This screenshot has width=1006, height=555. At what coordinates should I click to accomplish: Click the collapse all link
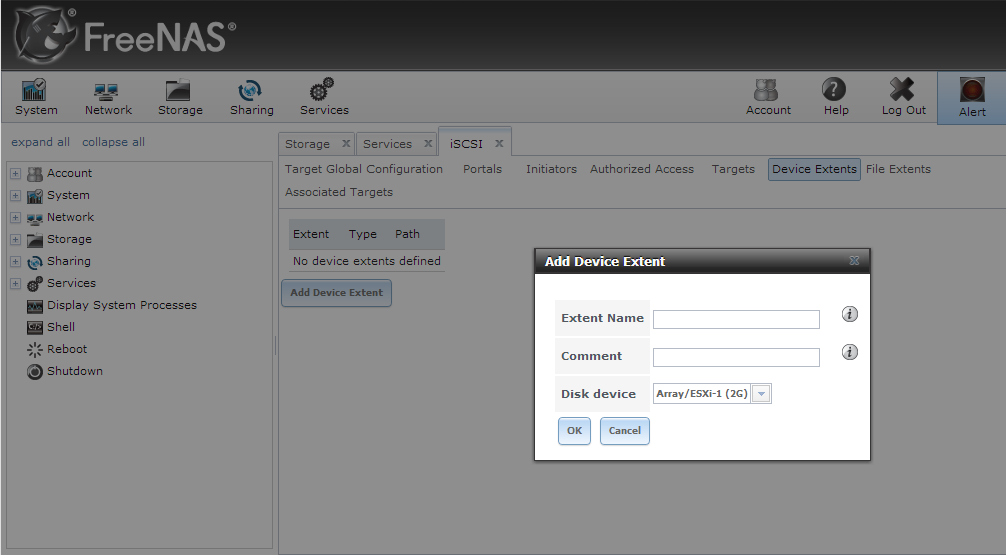point(114,142)
